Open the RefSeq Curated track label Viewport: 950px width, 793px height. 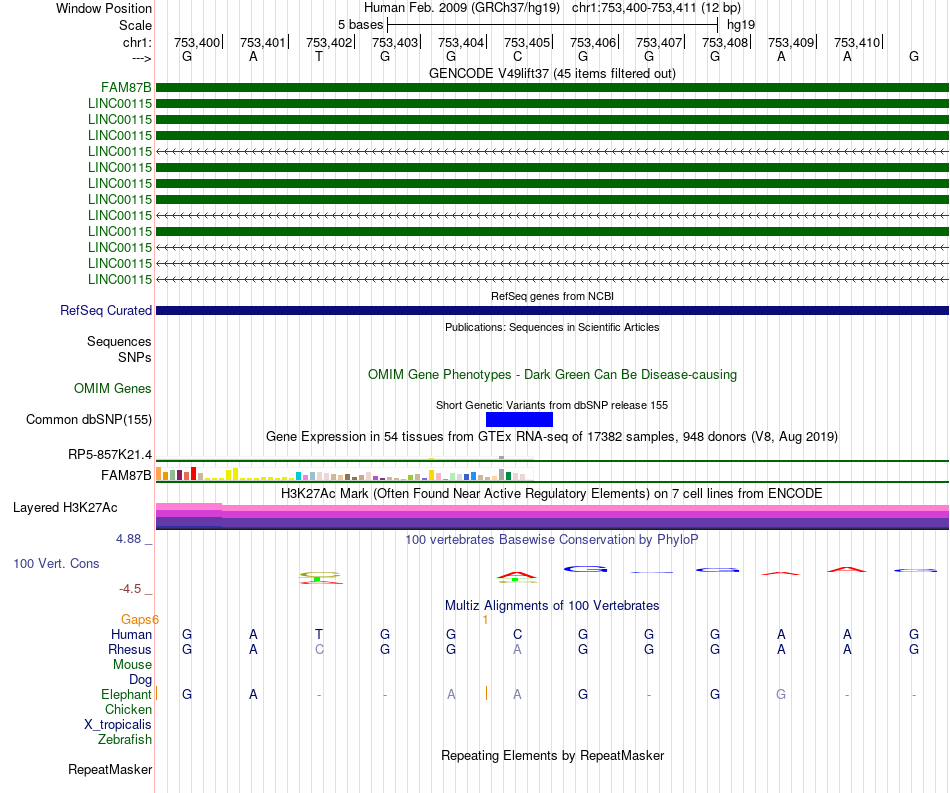click(105, 310)
